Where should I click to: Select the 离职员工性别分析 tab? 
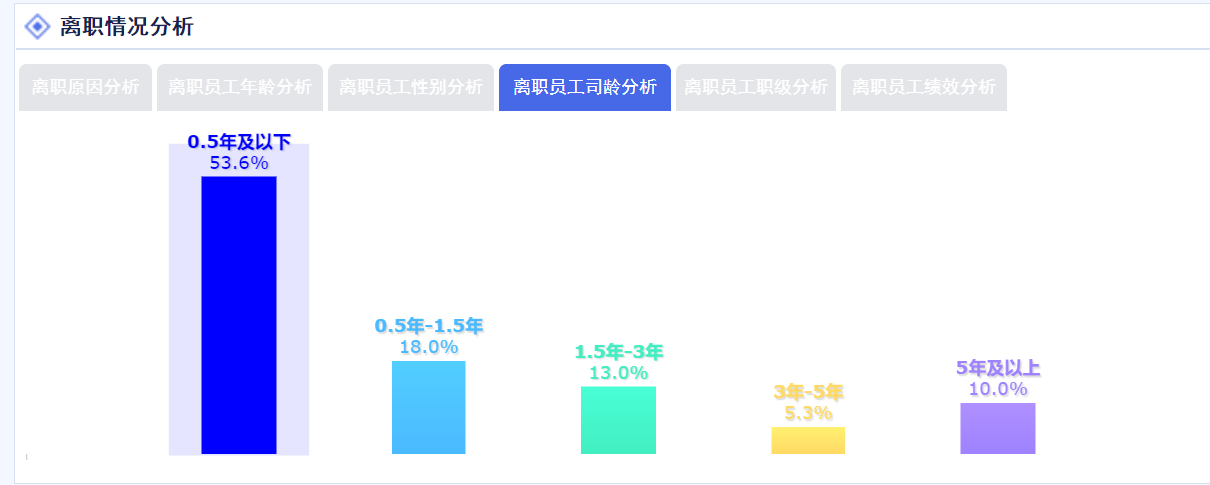410,87
